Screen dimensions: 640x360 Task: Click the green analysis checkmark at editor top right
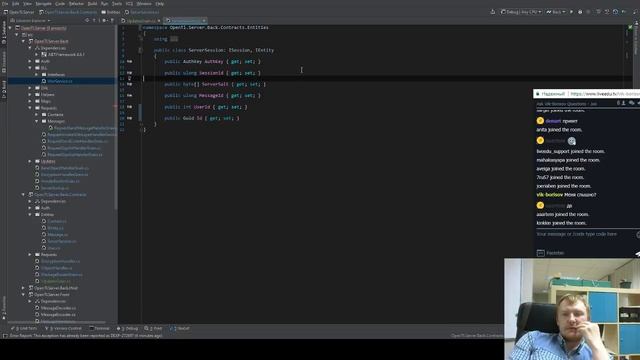[630, 27]
